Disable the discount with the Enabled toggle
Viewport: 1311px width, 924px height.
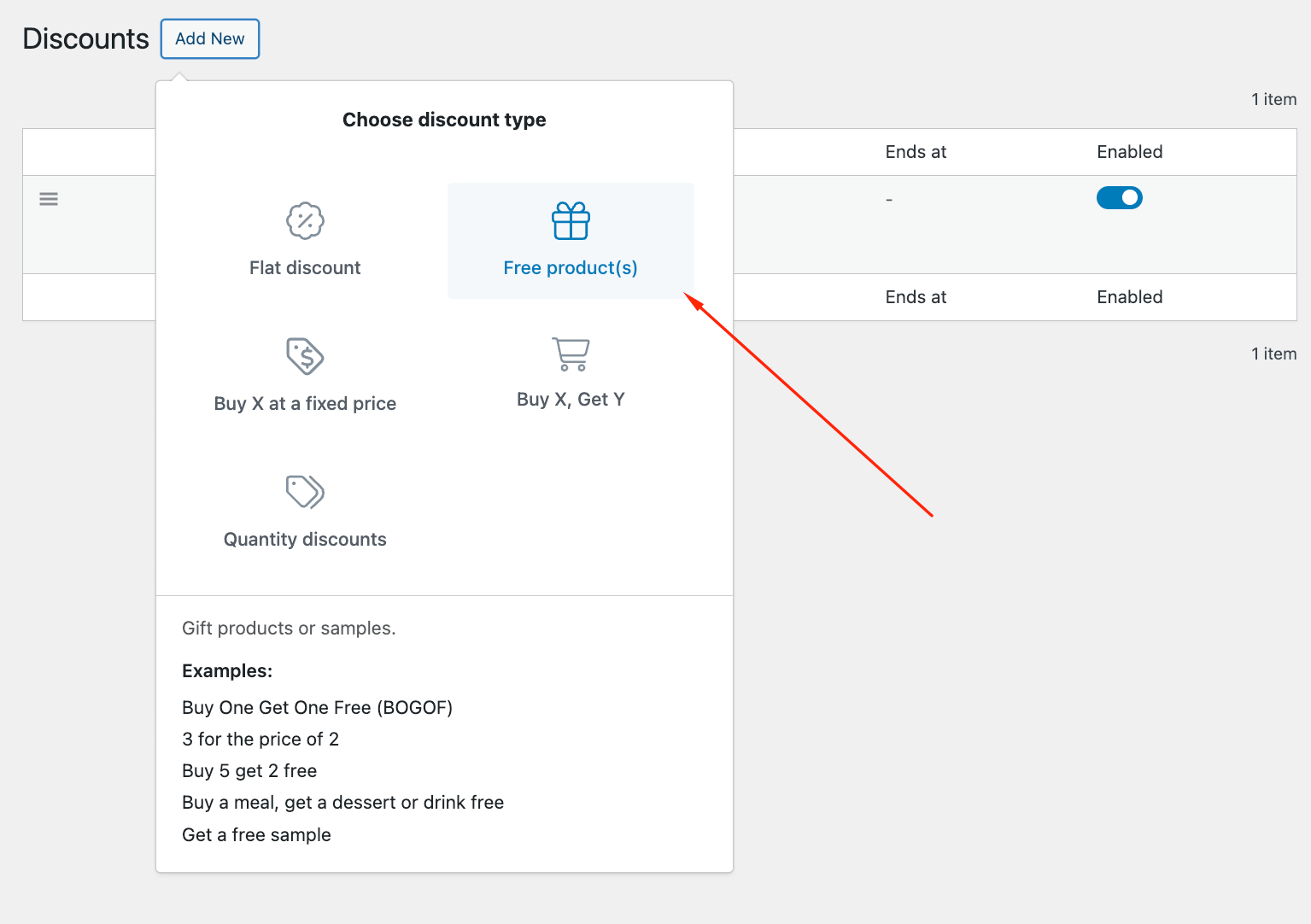1119,198
